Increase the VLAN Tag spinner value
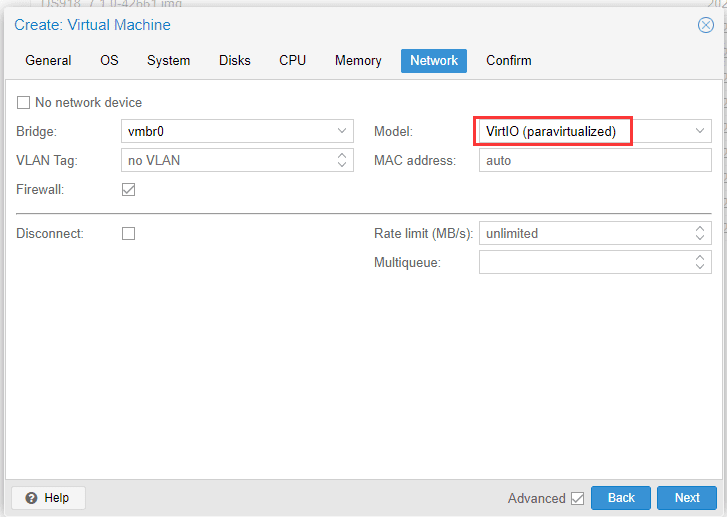727x517 pixels. pyautogui.click(x=342, y=155)
